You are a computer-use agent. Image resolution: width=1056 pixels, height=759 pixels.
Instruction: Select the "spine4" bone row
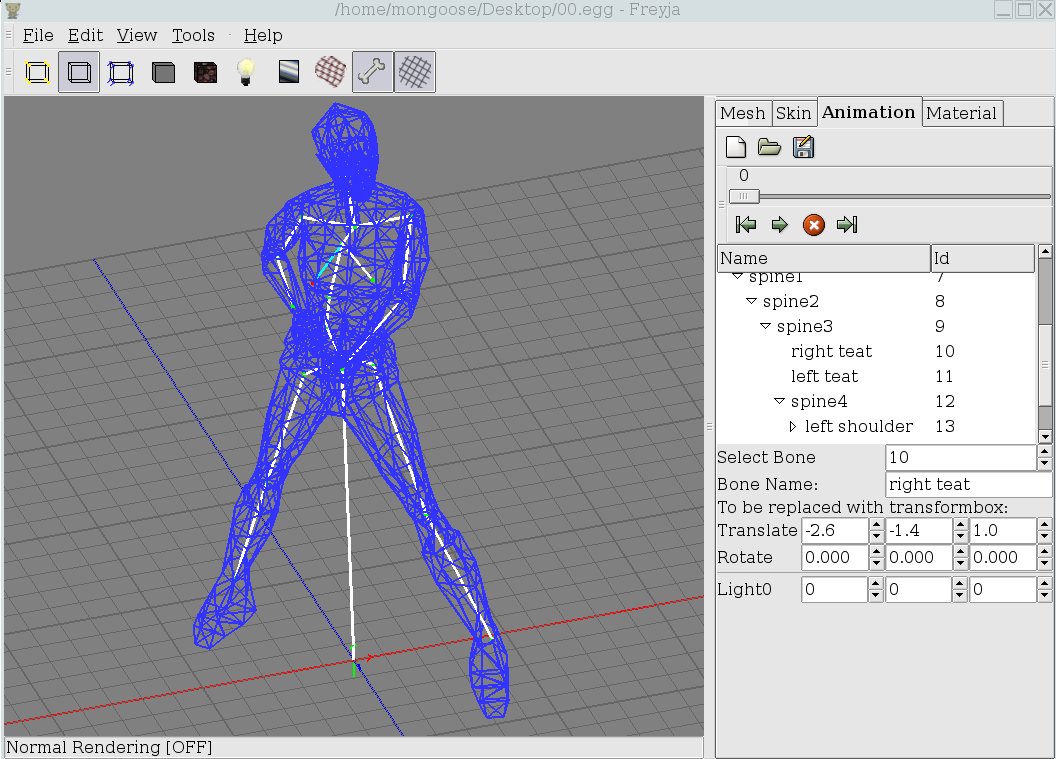point(876,401)
